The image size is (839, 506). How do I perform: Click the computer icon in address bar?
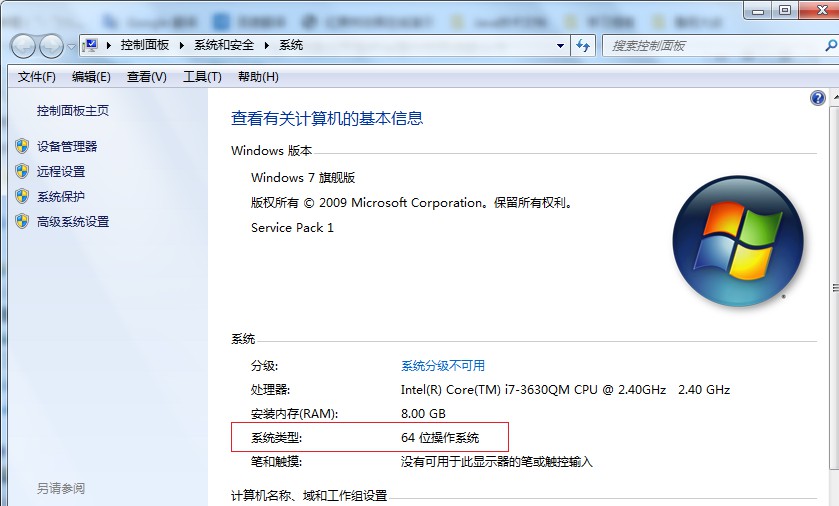[91, 45]
